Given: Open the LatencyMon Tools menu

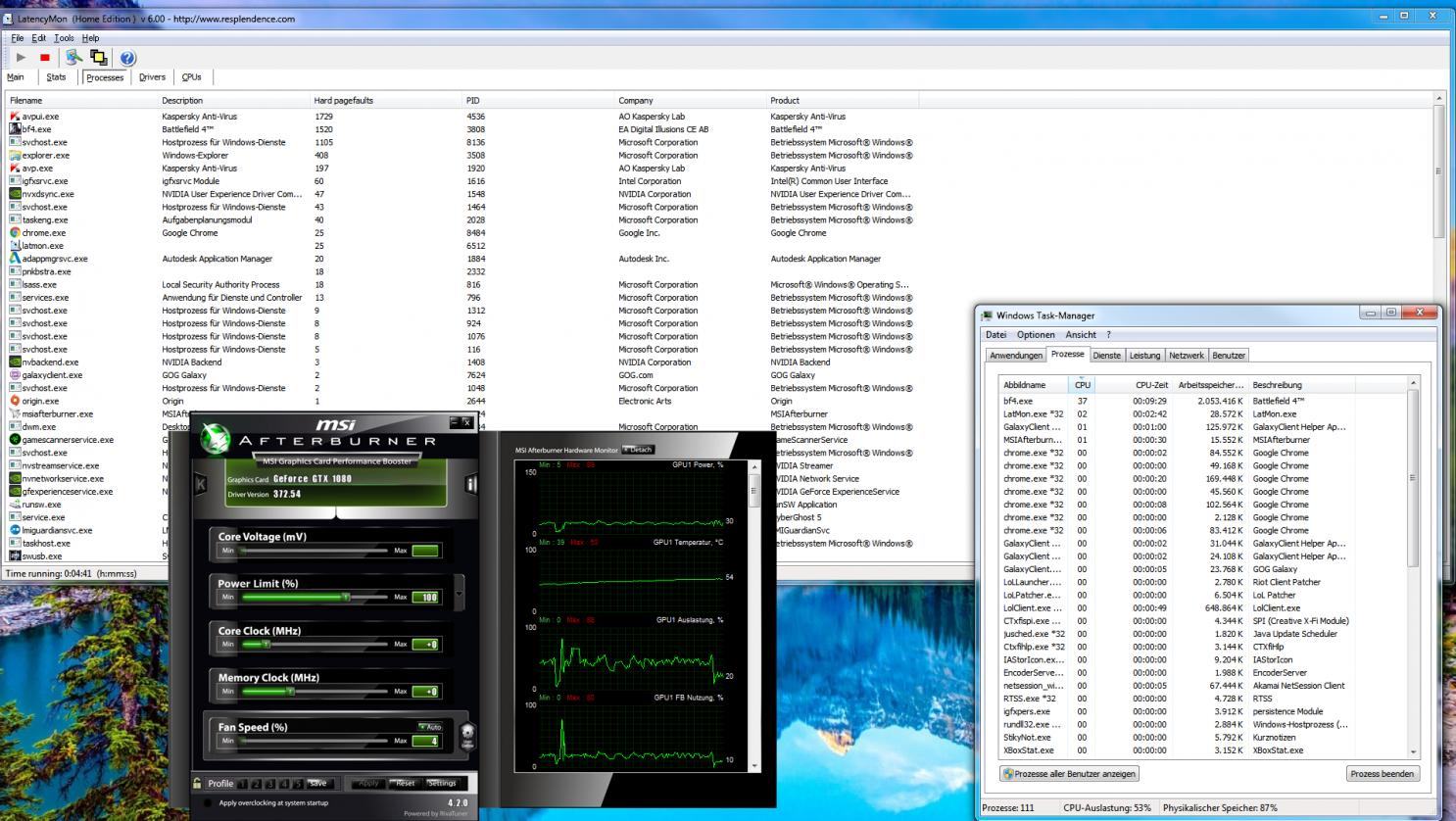Looking at the screenshot, I should coord(64,38).
